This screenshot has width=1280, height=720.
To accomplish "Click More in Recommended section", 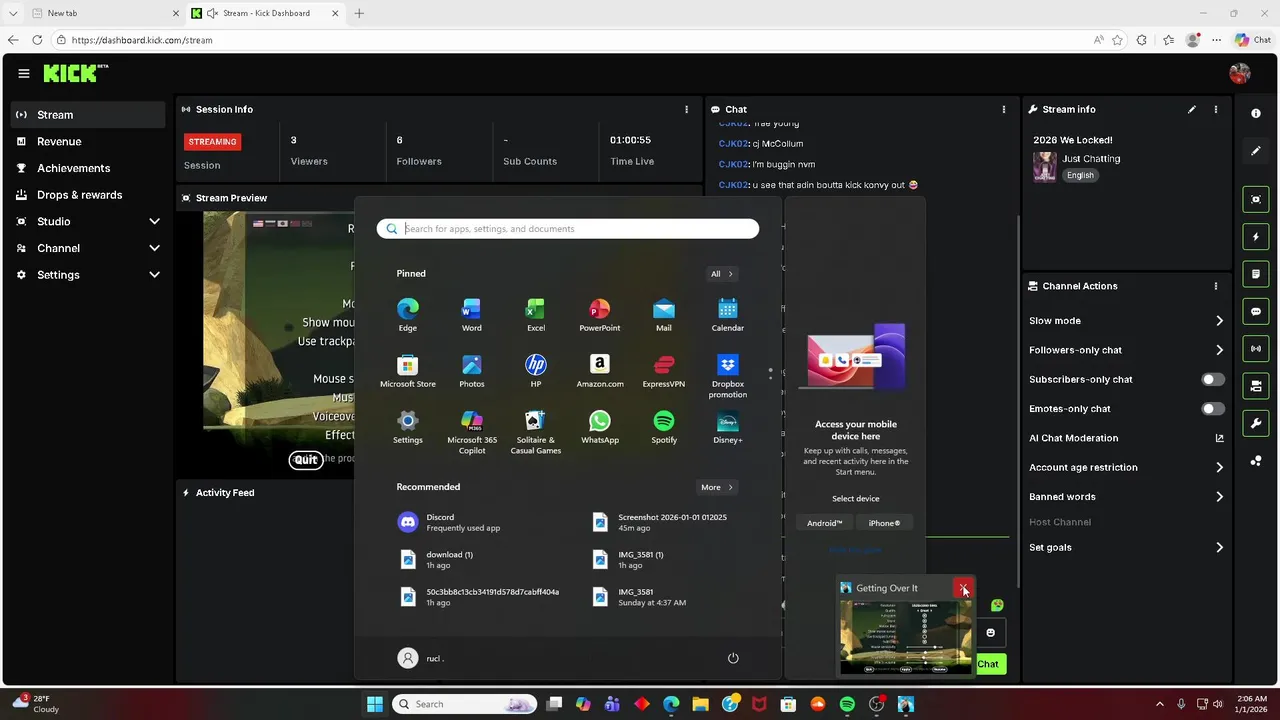I will [717, 487].
